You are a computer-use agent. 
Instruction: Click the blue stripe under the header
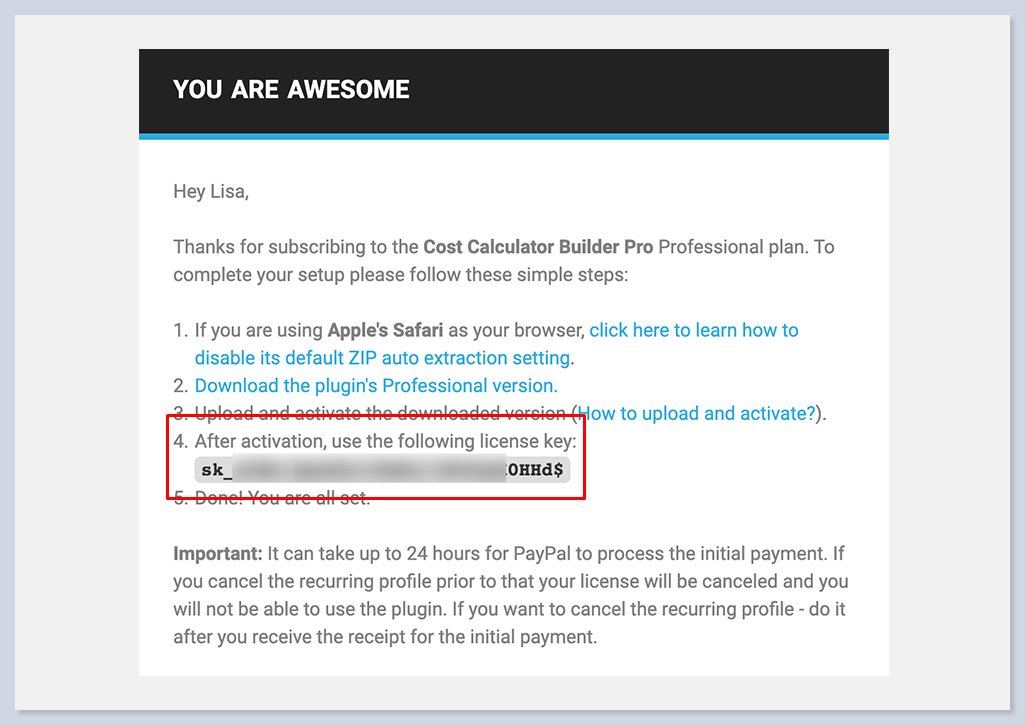[x=513, y=136]
